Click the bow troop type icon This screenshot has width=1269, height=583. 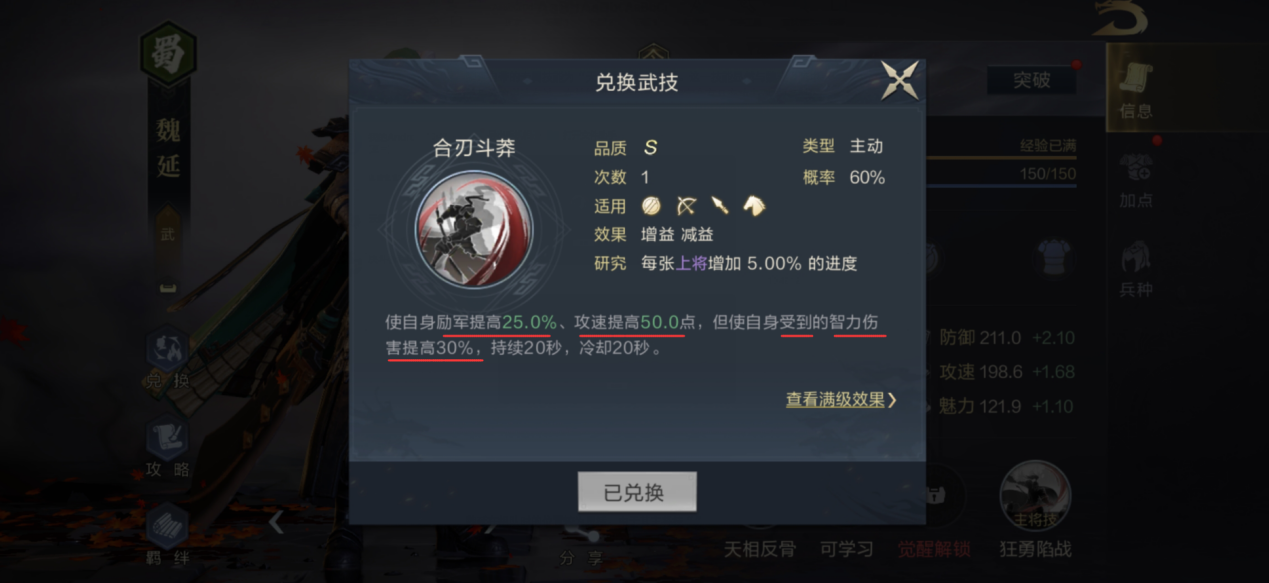click(x=686, y=206)
